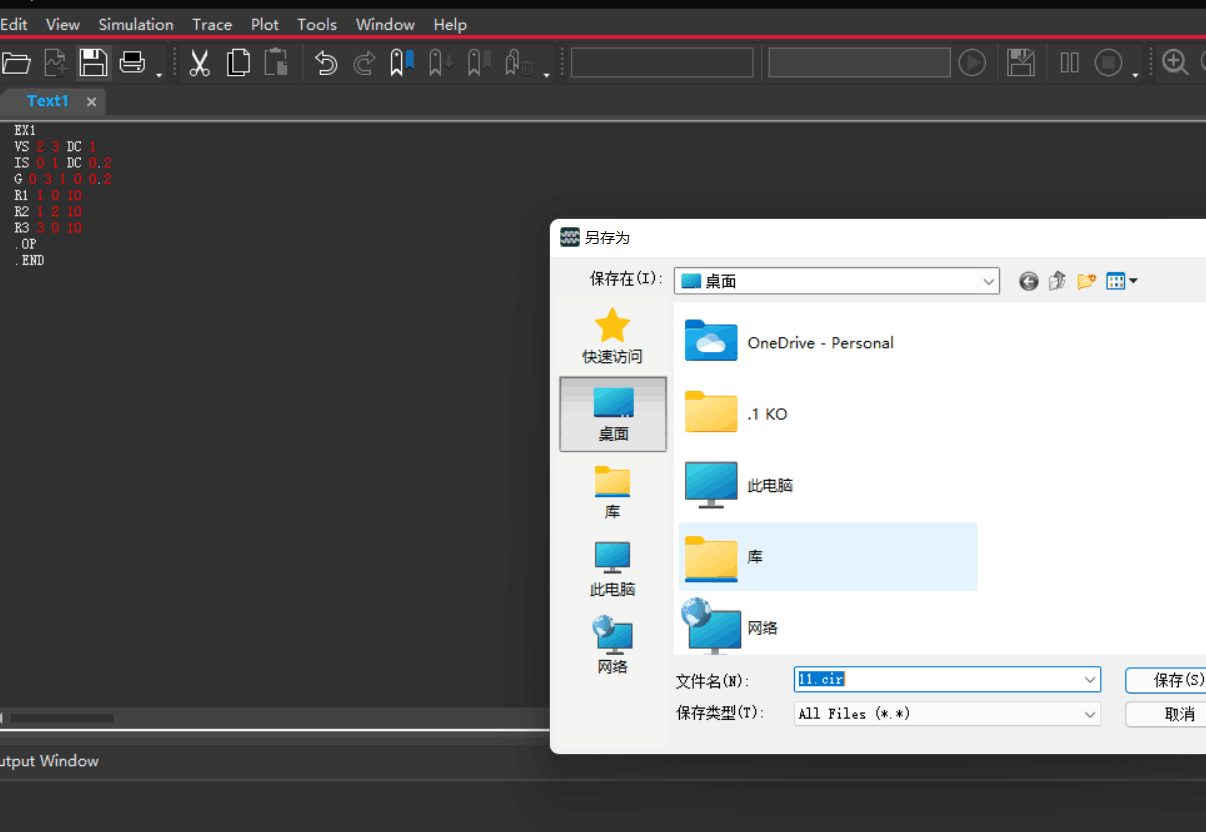Toggle bookmark with the blue bookmark icon

coord(402,63)
